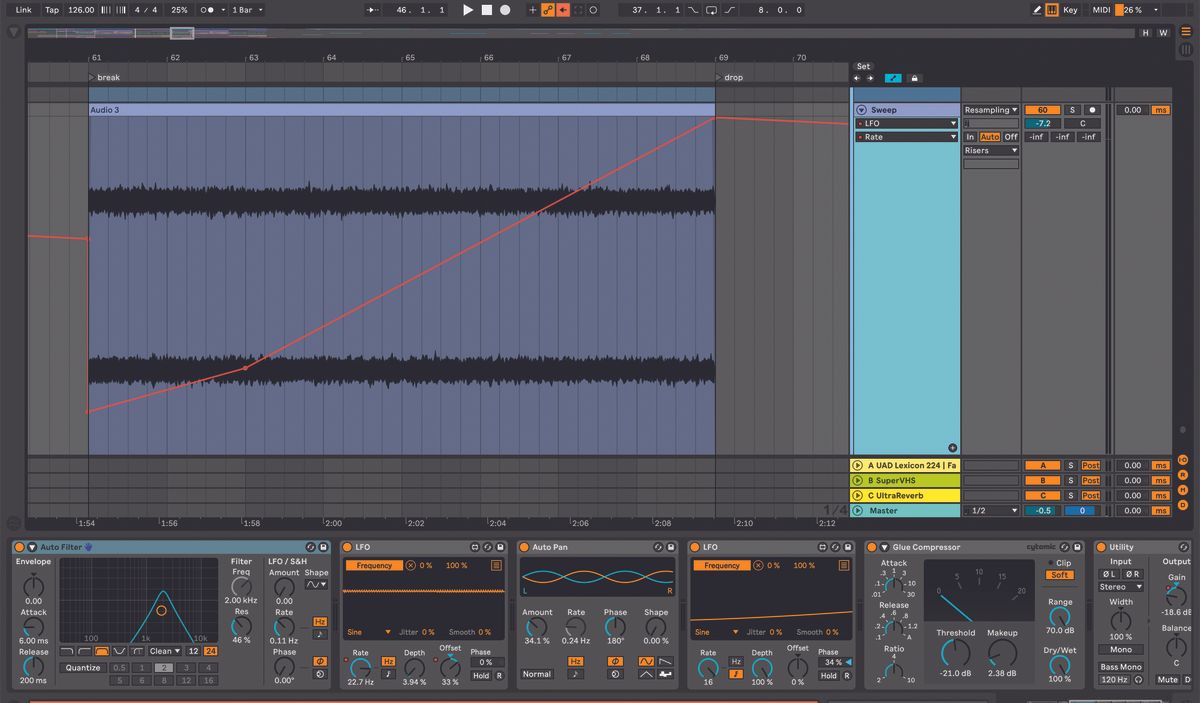Click the drop locator marker
Screen dimensions: 1200x703
(x=719, y=77)
